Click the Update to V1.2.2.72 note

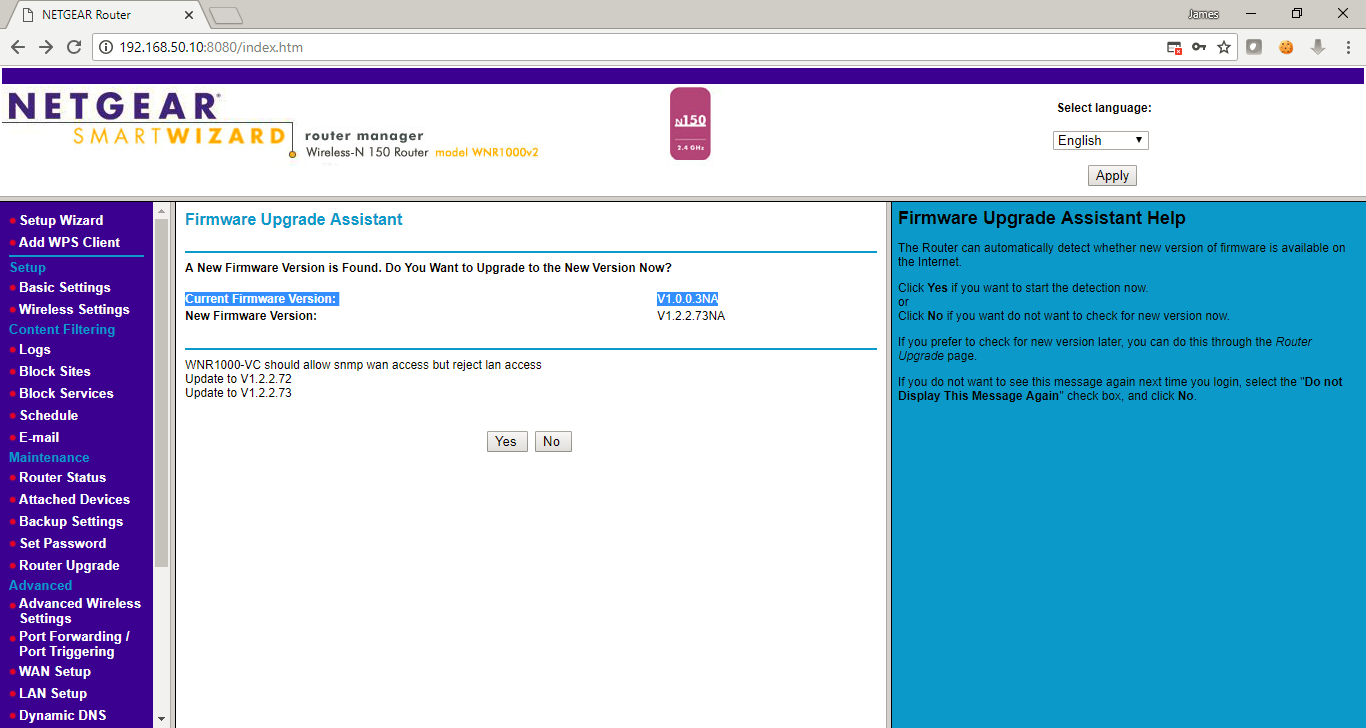[238, 379]
